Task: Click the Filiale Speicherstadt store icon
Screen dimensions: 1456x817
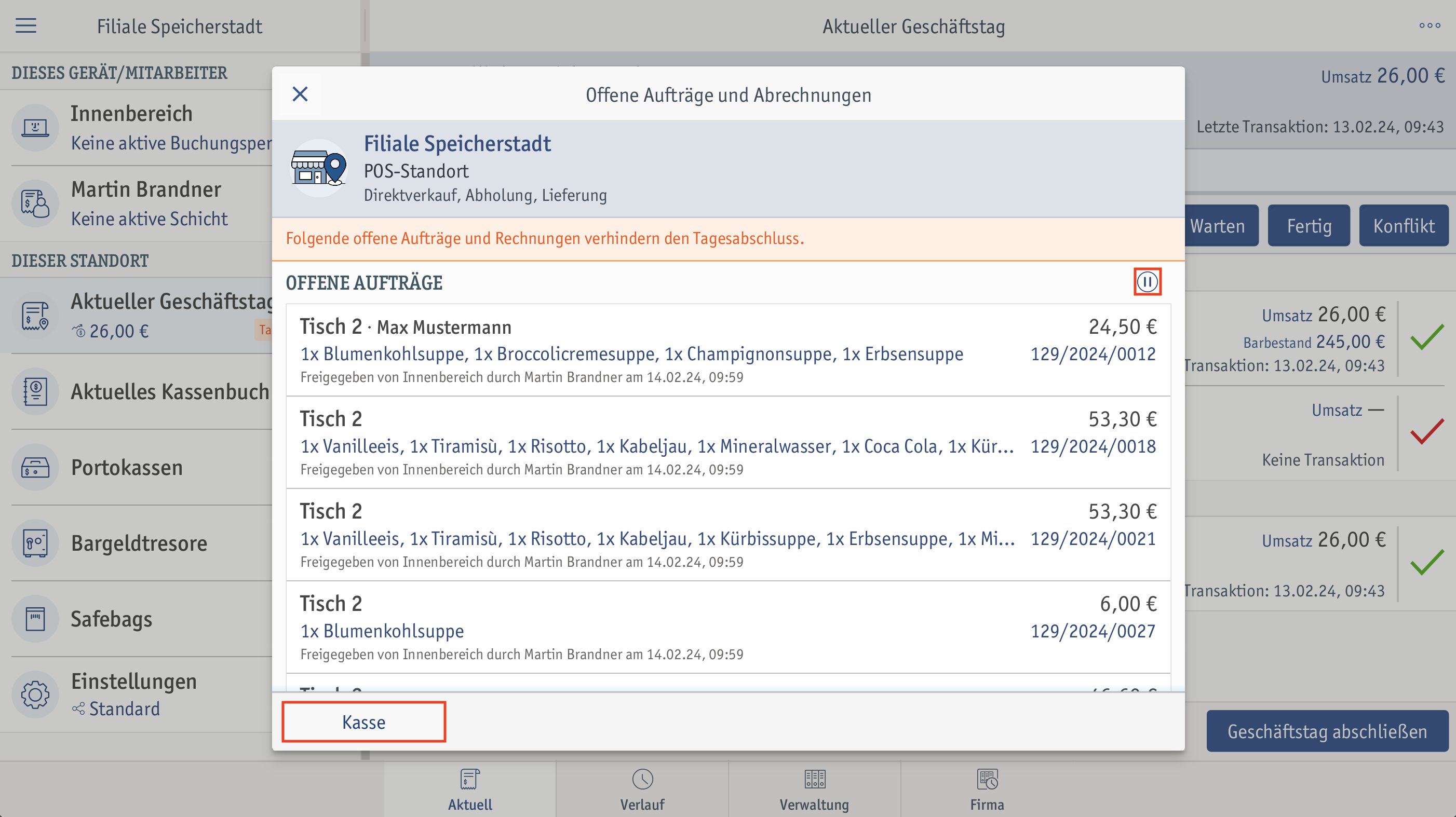Action: tap(319, 168)
